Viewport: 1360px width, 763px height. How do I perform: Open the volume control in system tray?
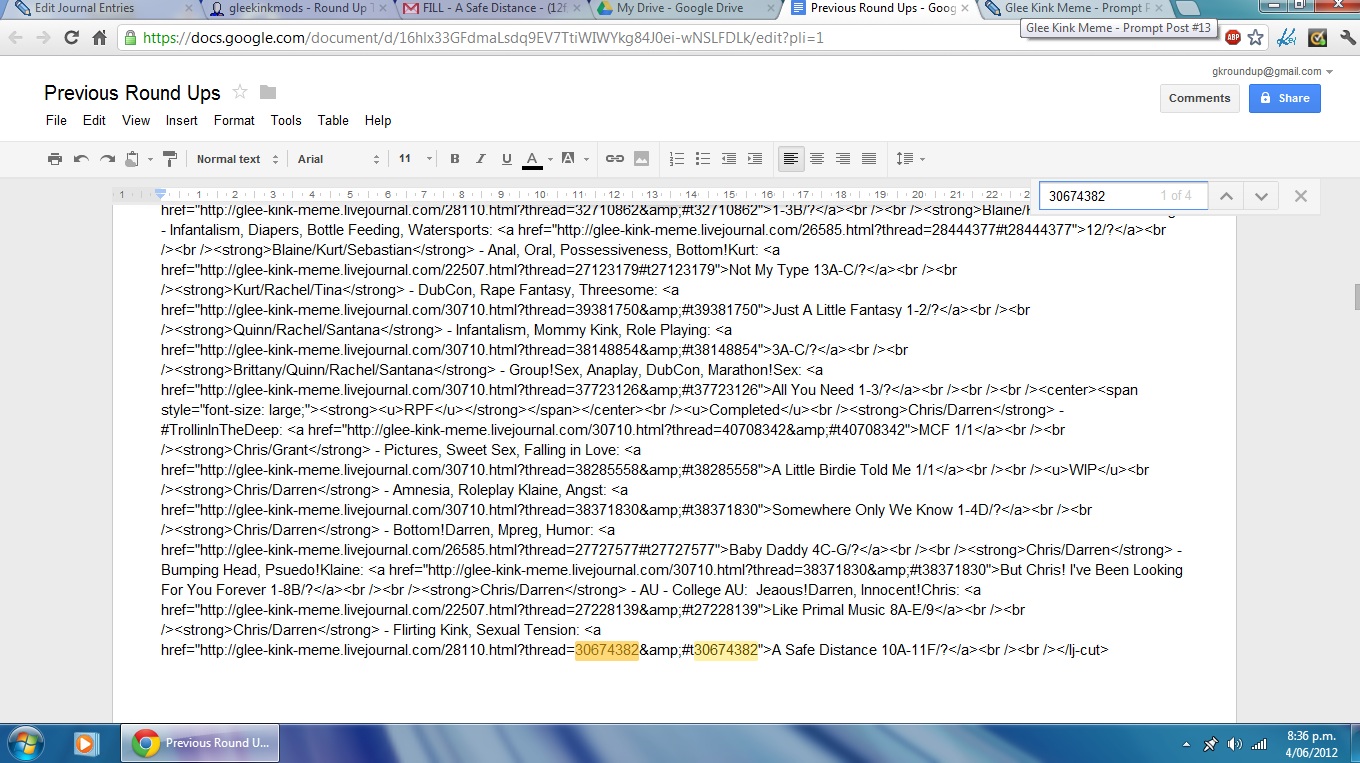[1234, 744]
